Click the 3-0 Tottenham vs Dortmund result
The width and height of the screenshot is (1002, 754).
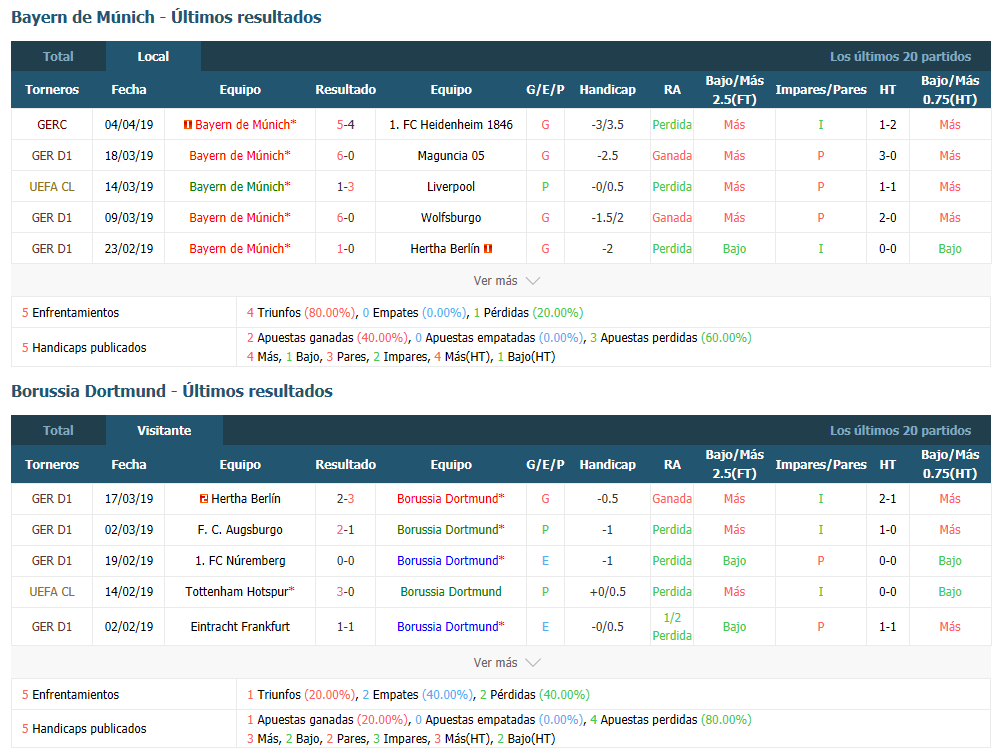click(346, 592)
